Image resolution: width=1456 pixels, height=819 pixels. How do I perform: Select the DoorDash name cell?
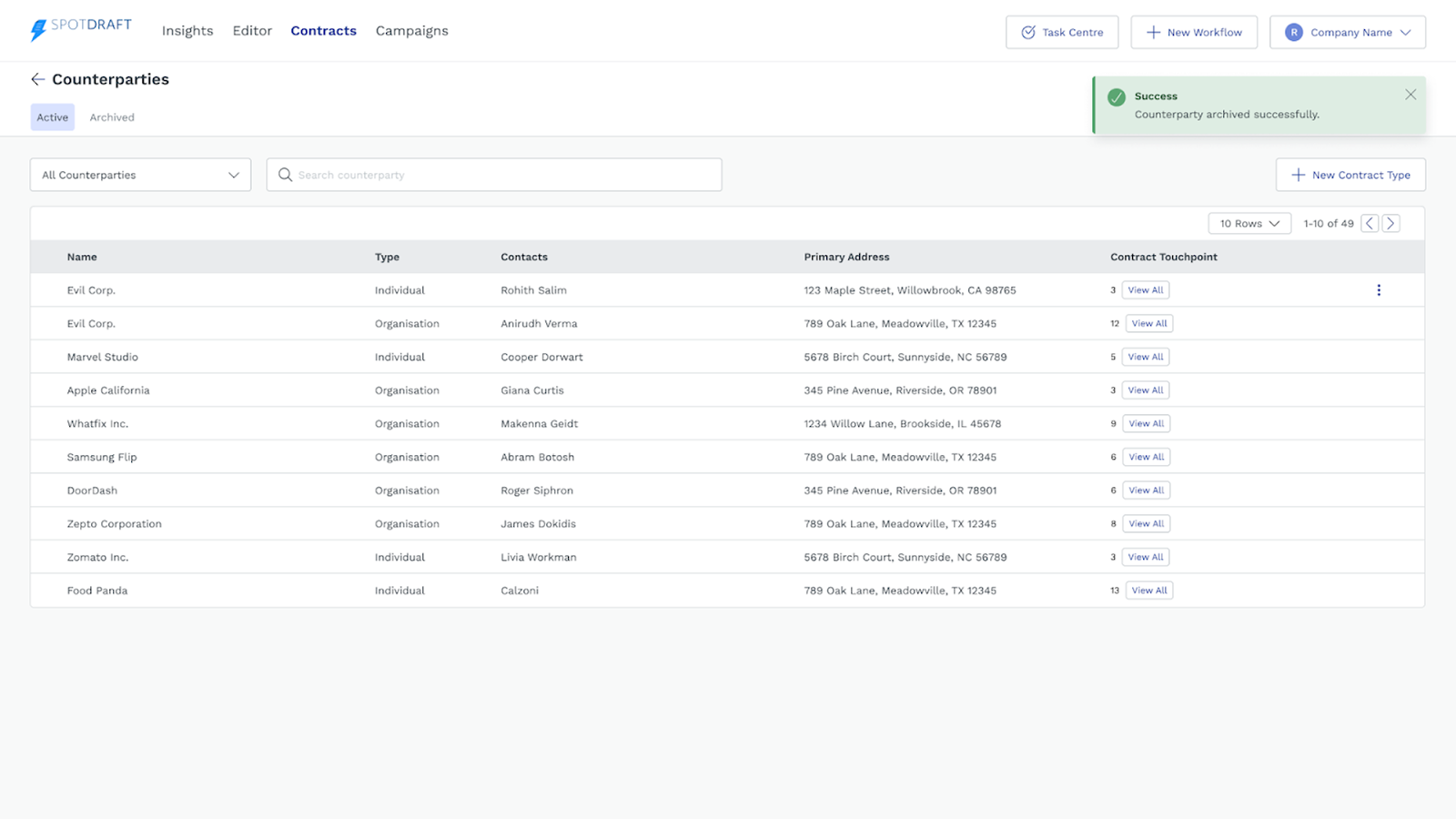[x=92, y=490]
